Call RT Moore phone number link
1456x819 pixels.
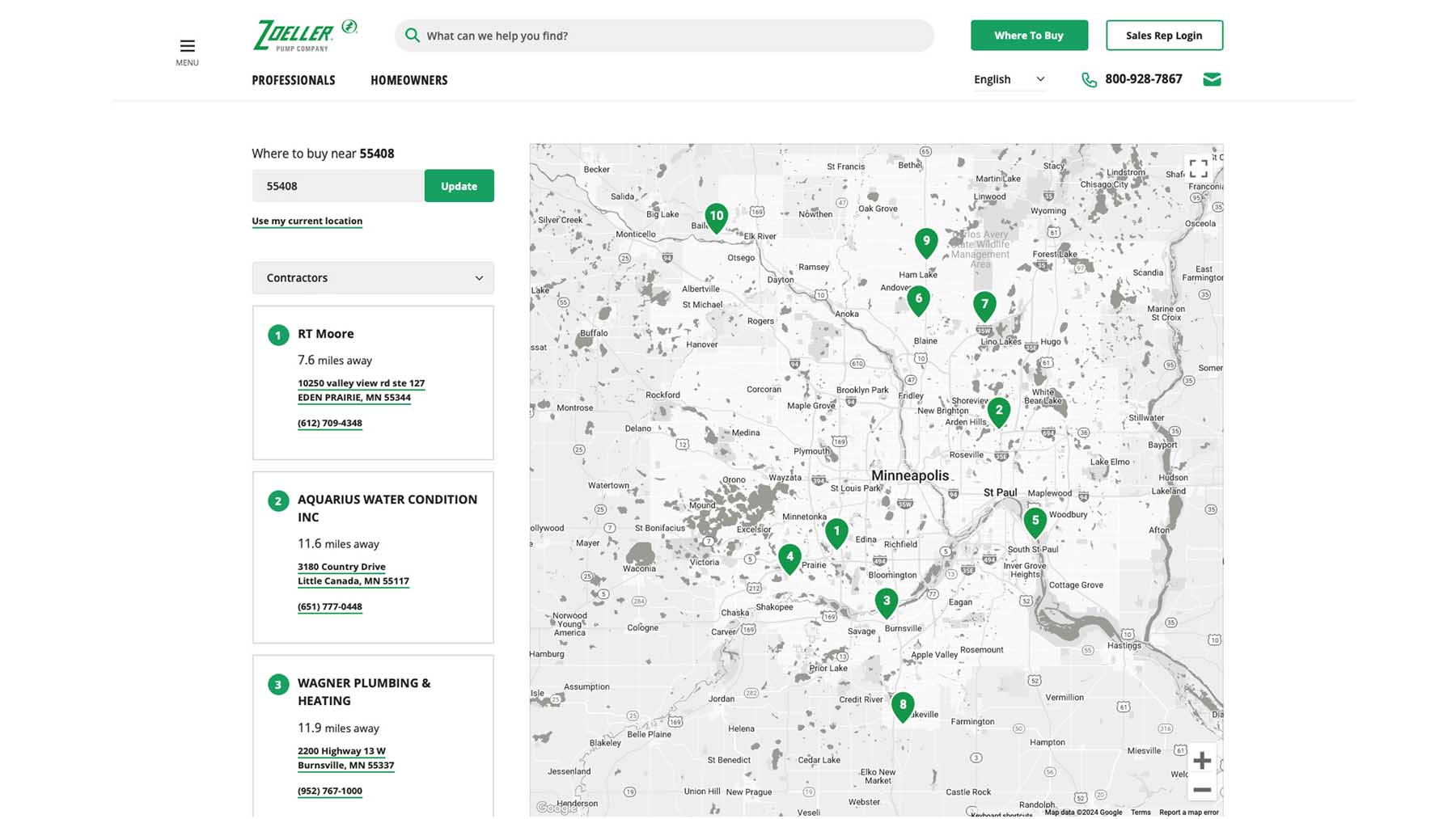pos(329,423)
